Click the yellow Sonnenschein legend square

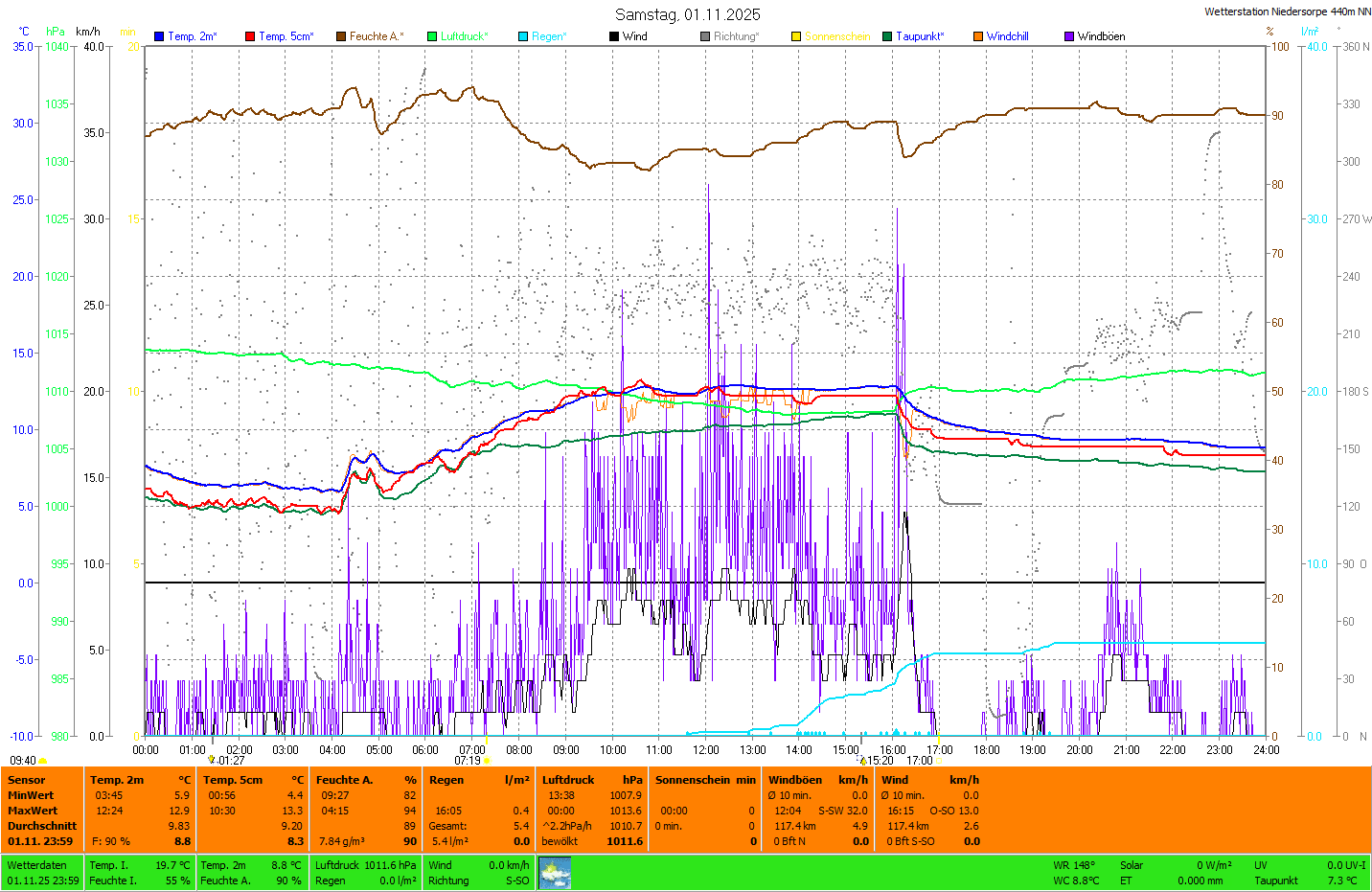click(x=796, y=36)
